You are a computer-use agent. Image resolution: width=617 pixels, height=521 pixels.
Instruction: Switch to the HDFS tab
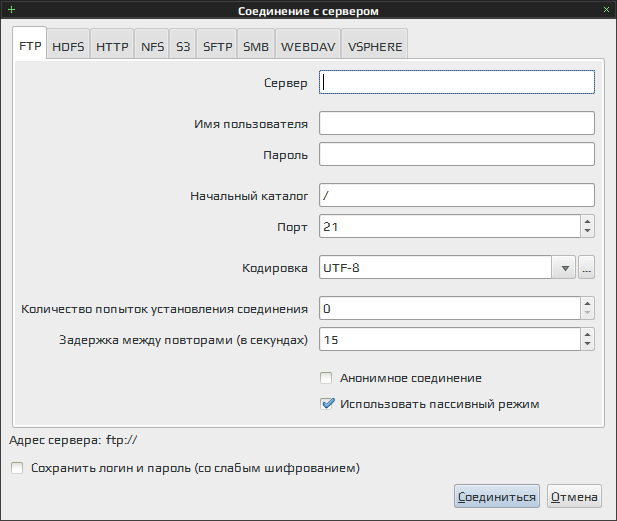(68, 44)
